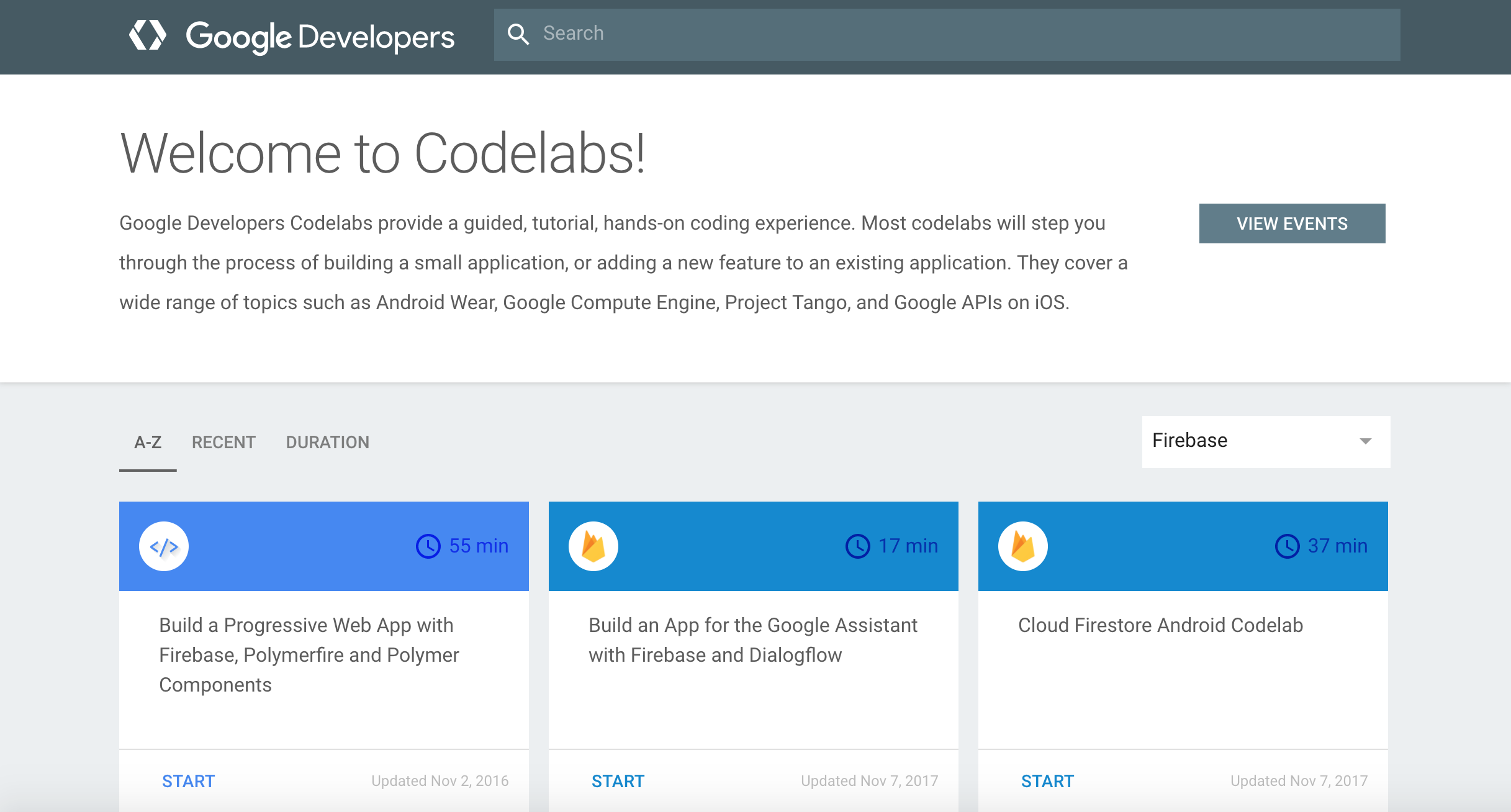The image size is (1511, 812).
Task: Click Firebase flame icon on Google Assistant card
Action: pyautogui.click(x=593, y=546)
